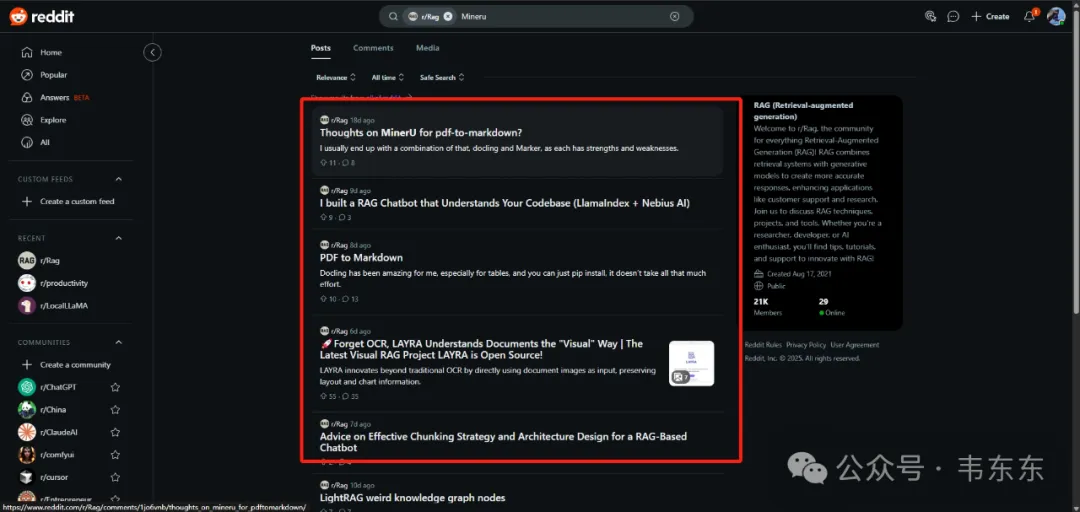Collapse the left navigation sidebar

tap(152, 52)
